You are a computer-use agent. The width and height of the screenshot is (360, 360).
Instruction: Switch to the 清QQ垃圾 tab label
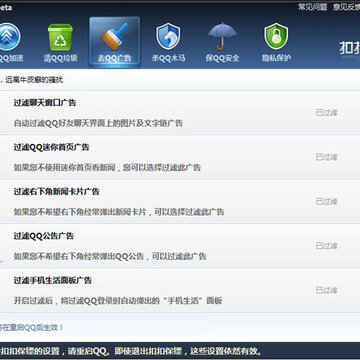[60, 58]
